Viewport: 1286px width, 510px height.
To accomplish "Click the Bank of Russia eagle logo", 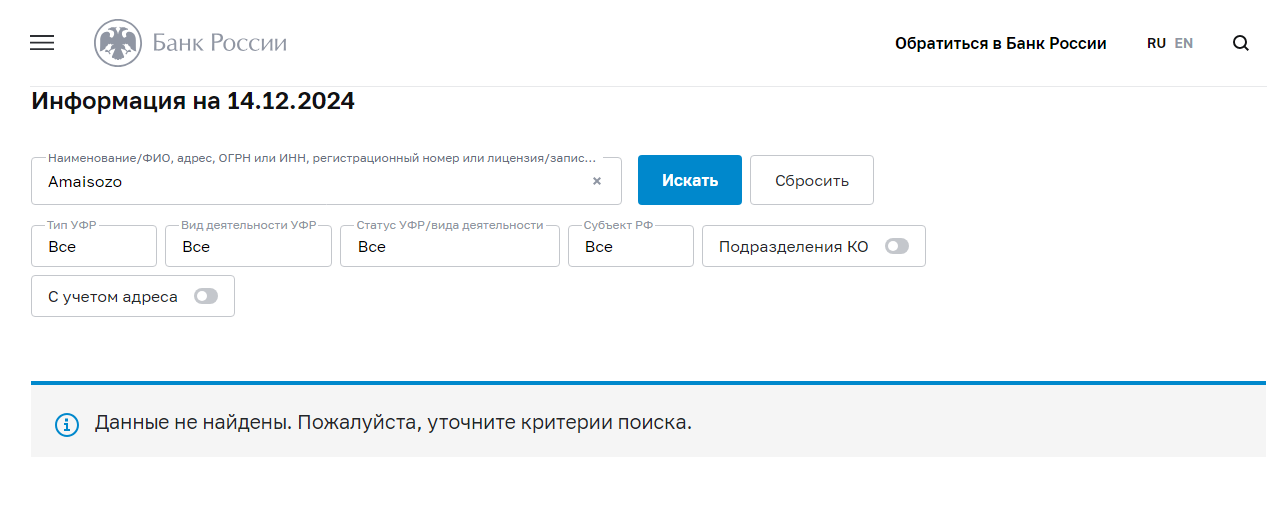I will pyautogui.click(x=118, y=43).
